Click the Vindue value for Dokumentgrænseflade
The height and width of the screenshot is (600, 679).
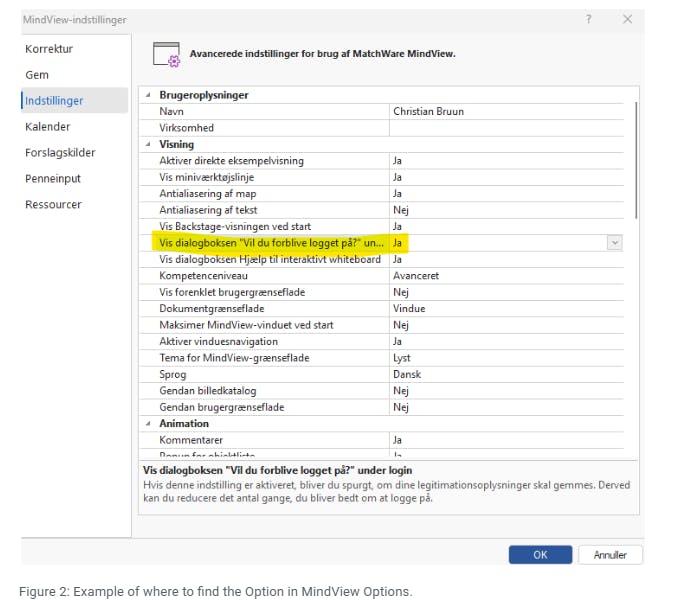pyautogui.click(x=409, y=309)
